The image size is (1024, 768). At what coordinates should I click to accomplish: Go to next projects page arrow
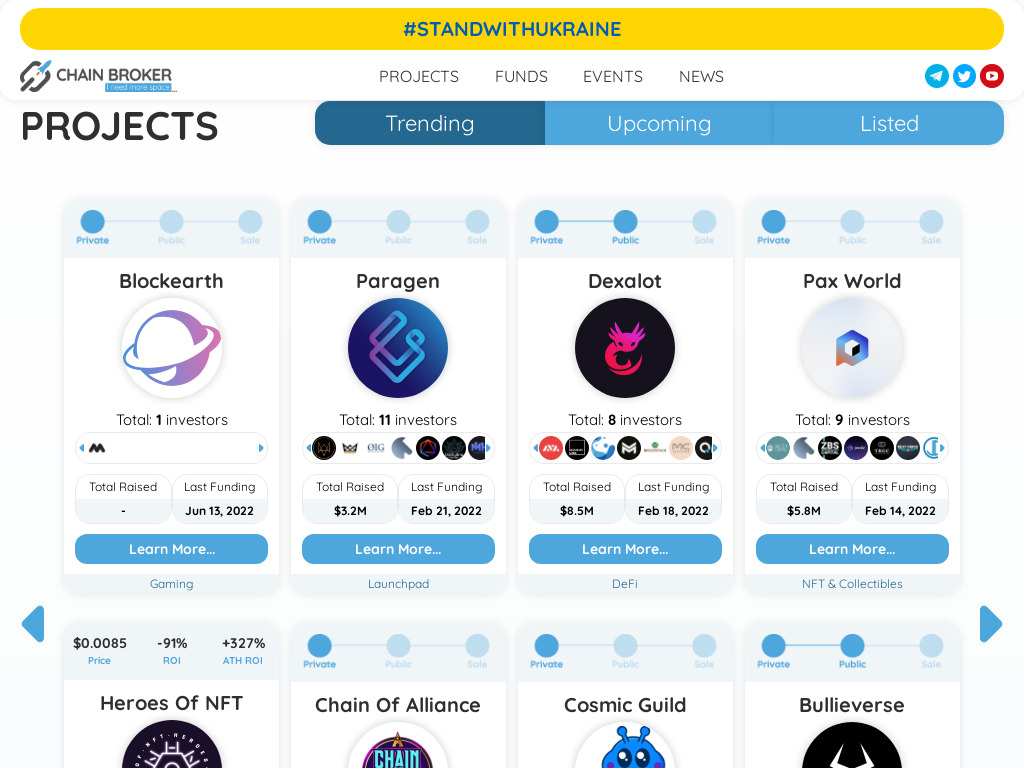coord(991,624)
